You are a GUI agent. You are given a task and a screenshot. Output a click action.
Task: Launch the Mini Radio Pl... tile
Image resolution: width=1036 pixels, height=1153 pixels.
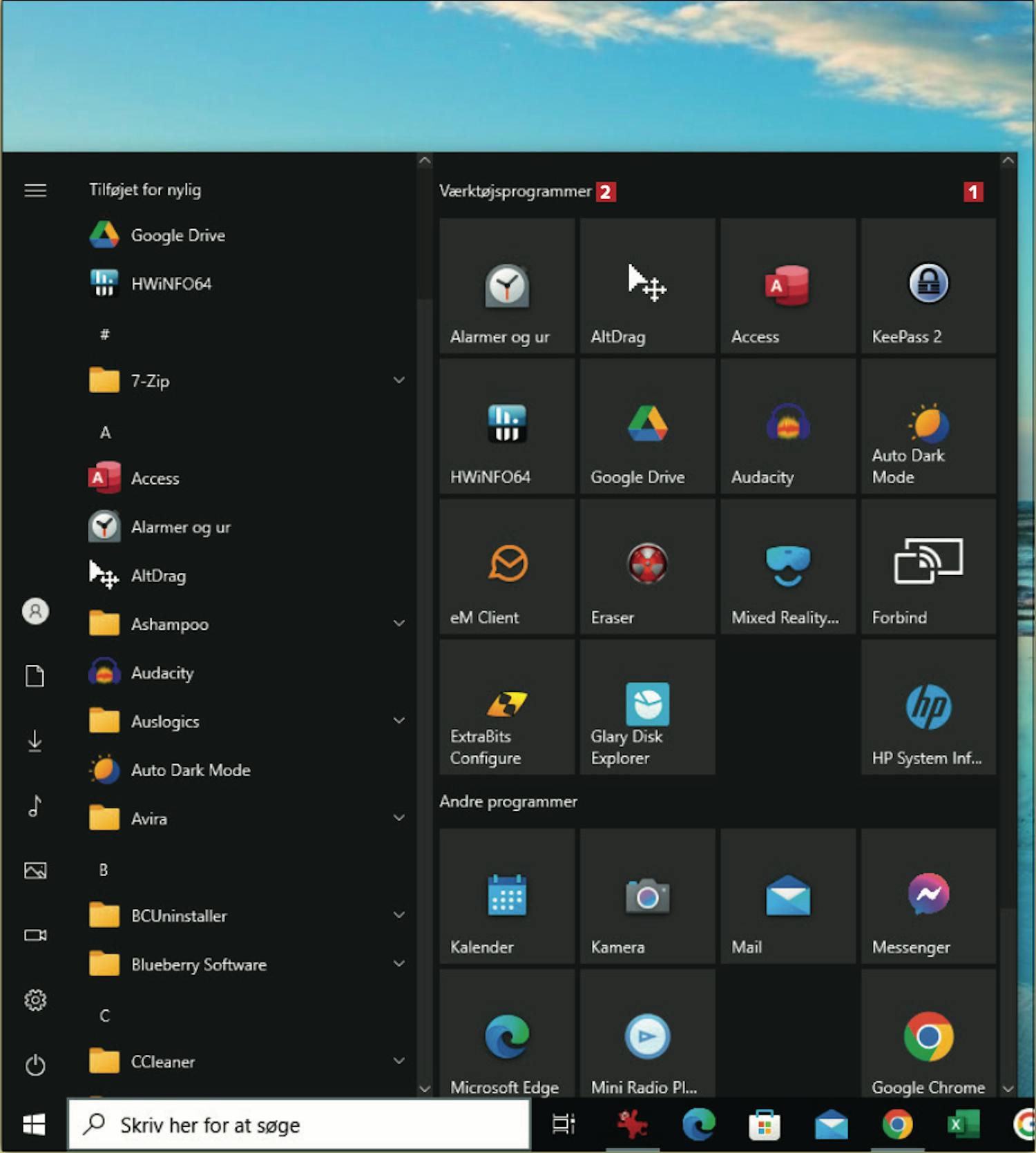coord(647,1033)
